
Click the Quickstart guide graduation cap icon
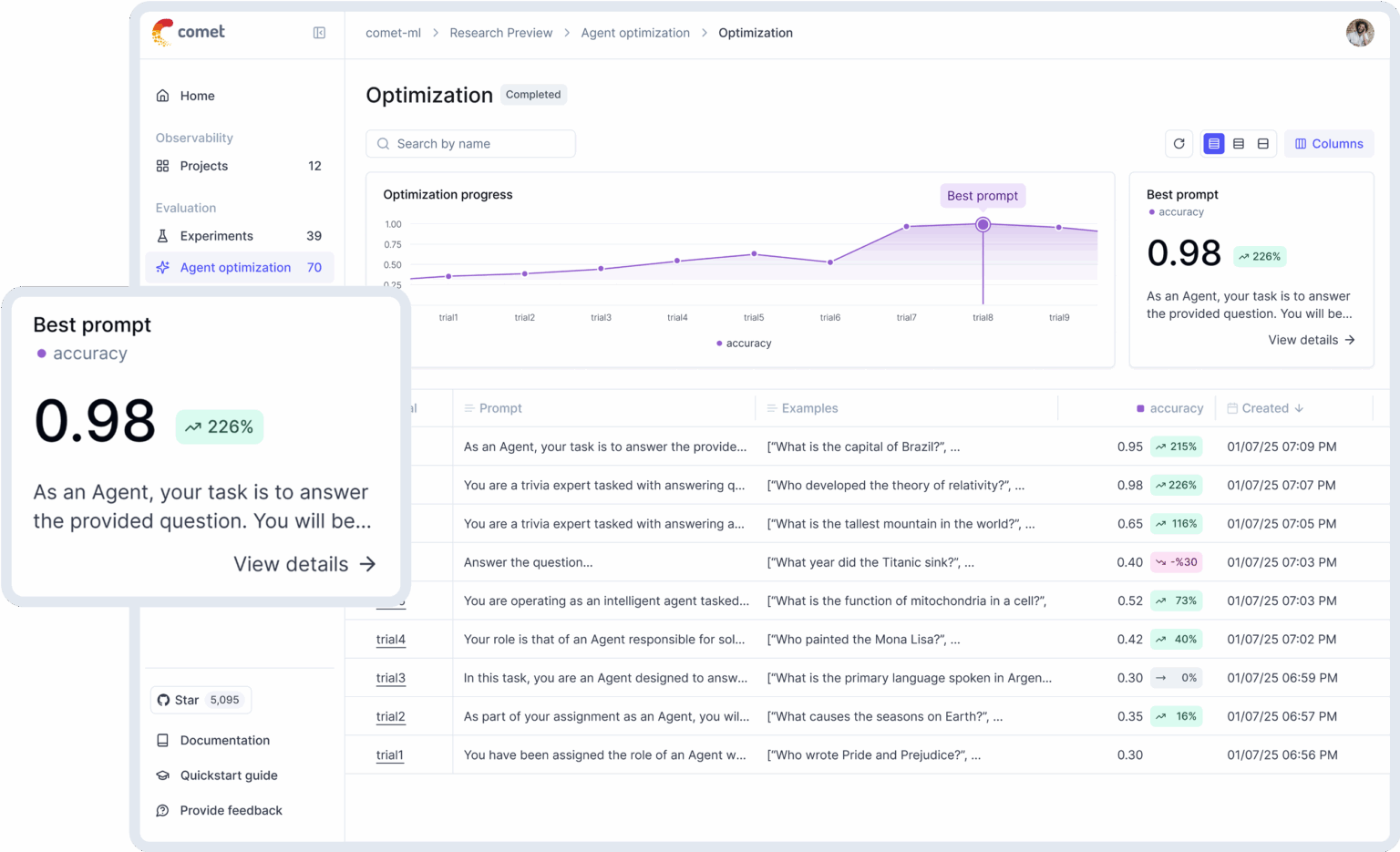tap(163, 775)
